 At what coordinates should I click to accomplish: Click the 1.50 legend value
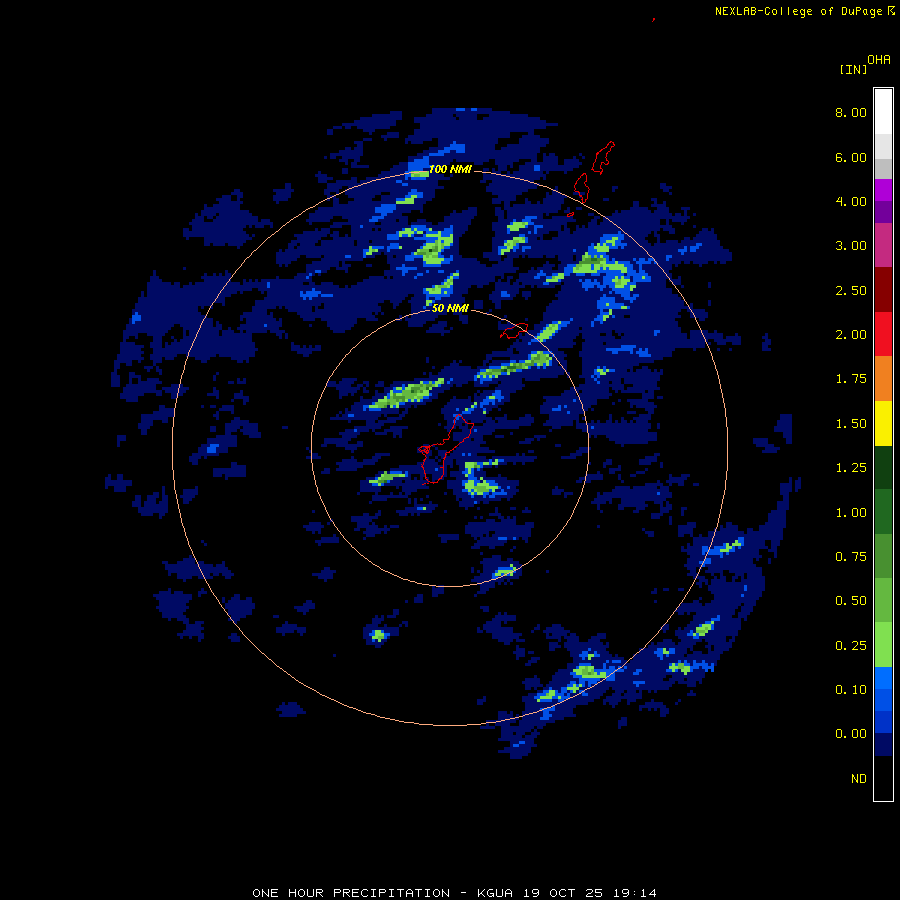(x=851, y=424)
